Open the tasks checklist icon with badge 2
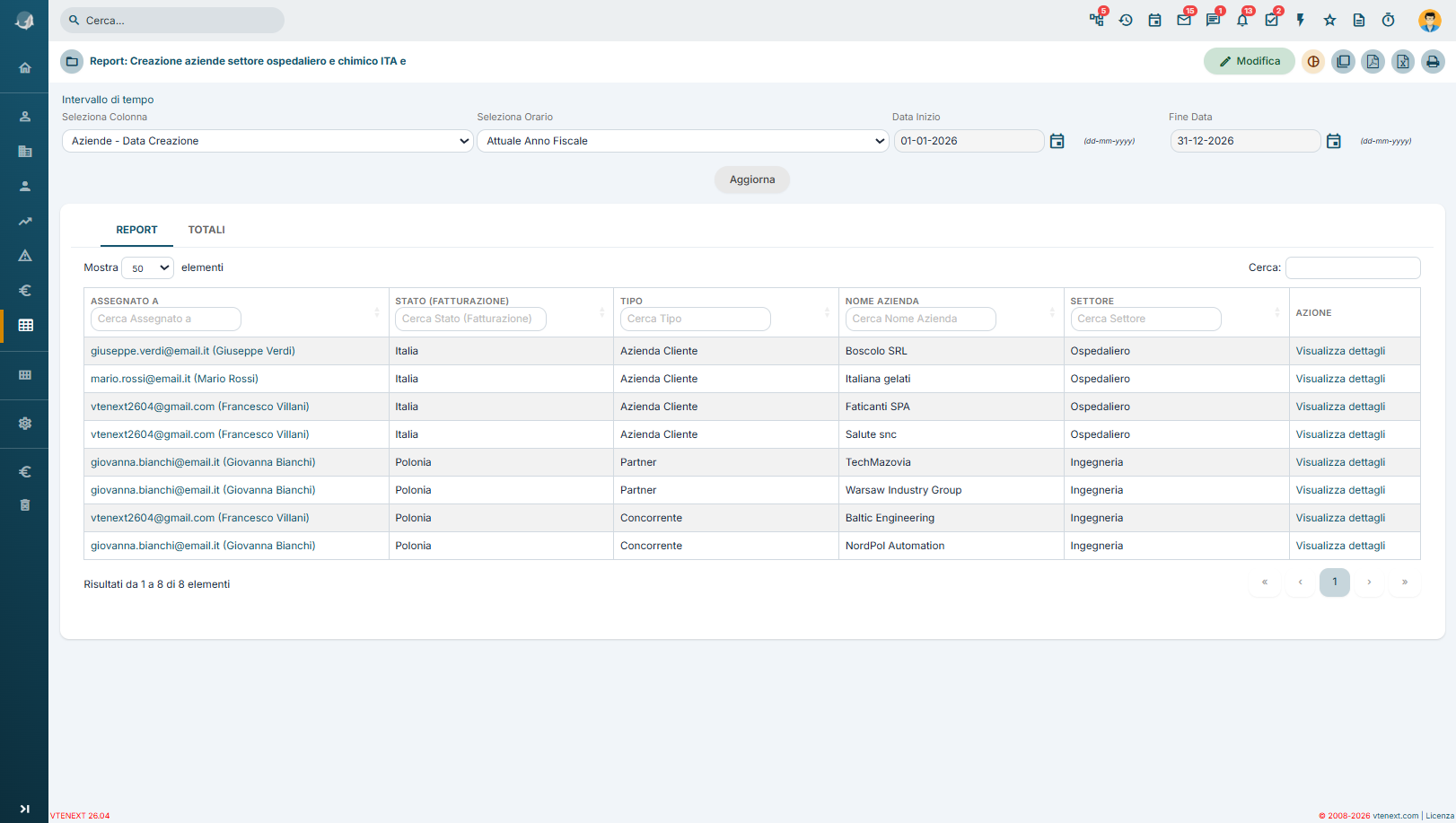The height and width of the screenshot is (823, 1456). (1272, 20)
